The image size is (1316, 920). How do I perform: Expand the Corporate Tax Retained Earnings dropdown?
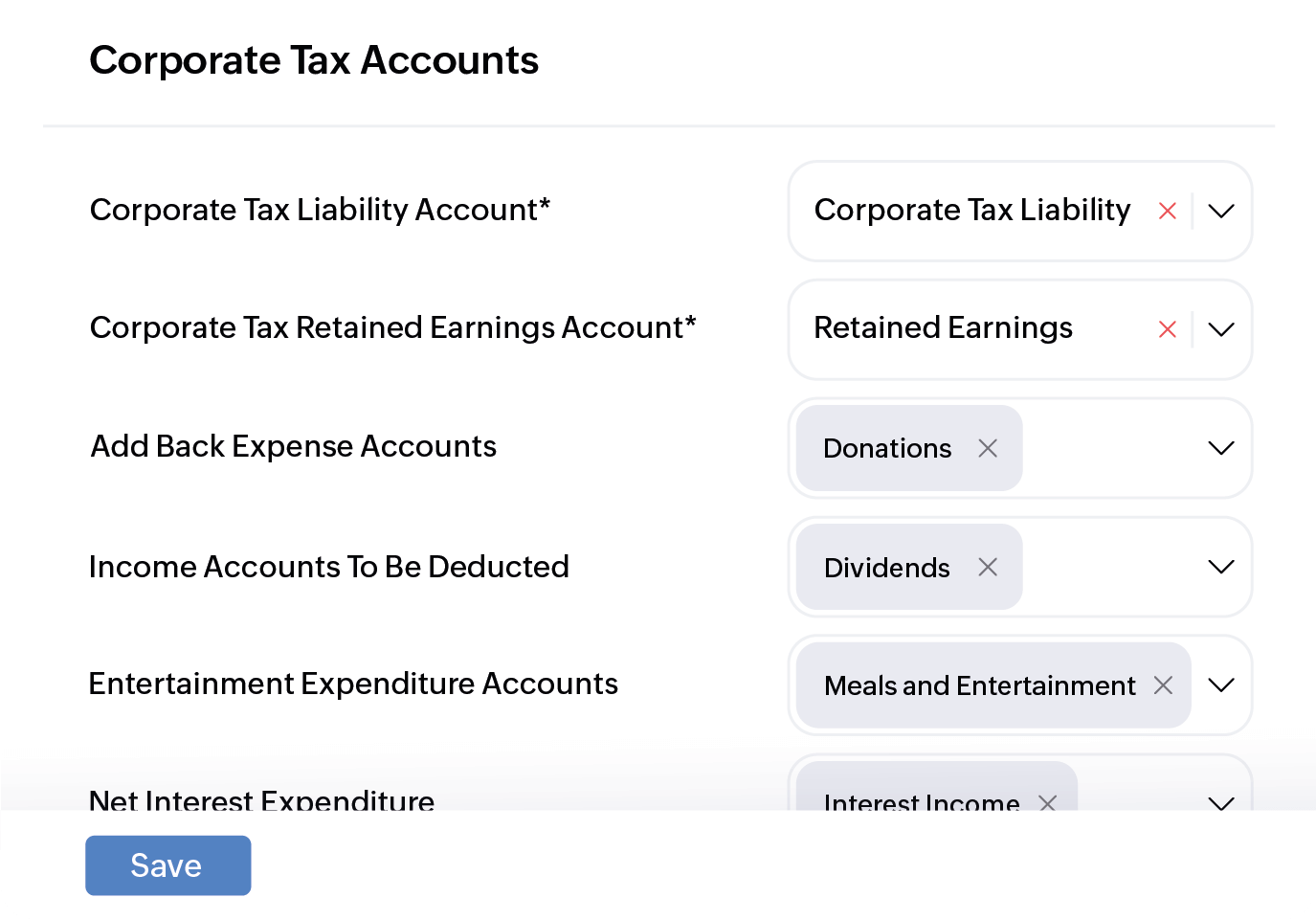click(x=1220, y=329)
